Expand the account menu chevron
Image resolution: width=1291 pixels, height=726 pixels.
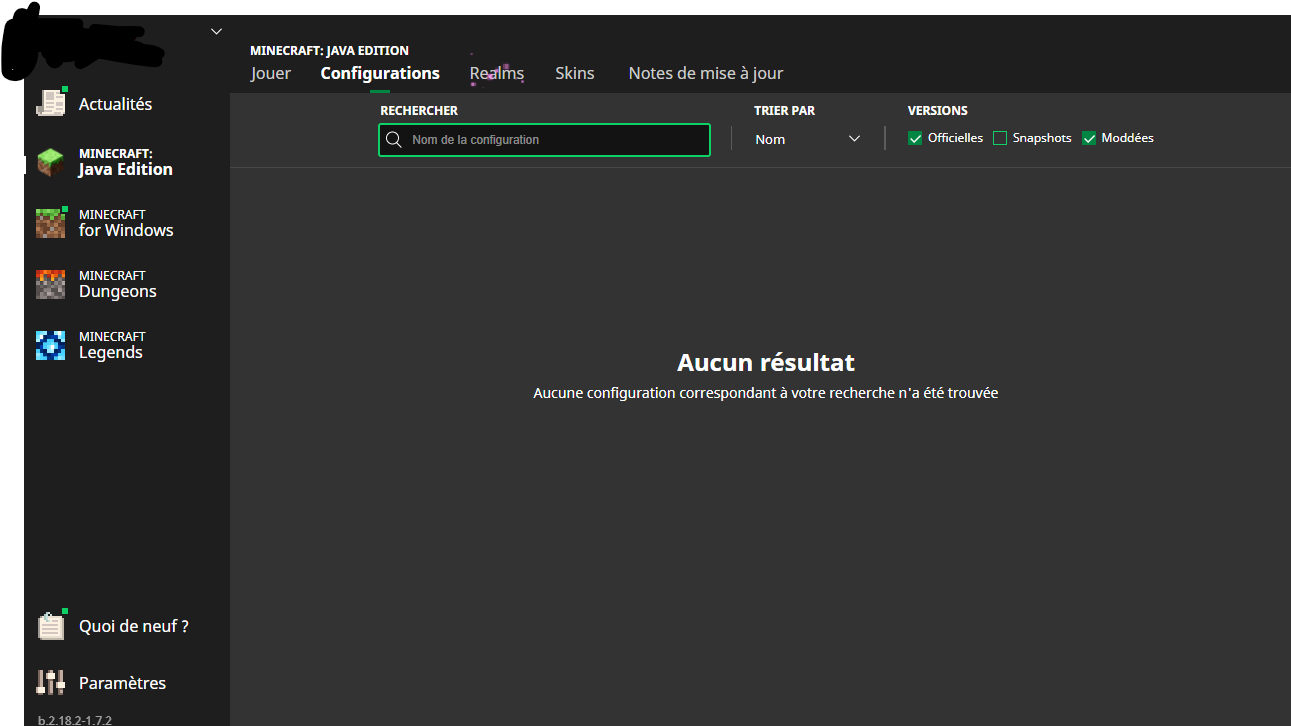[x=216, y=32]
